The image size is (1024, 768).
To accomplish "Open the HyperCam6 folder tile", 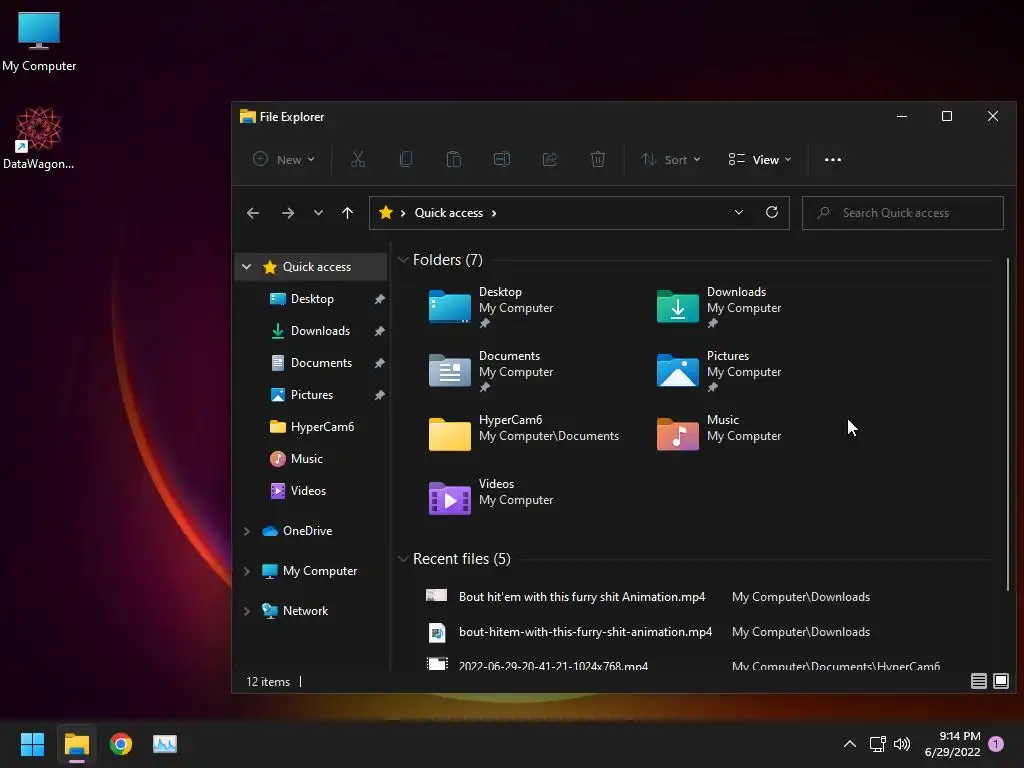I will tap(524, 434).
